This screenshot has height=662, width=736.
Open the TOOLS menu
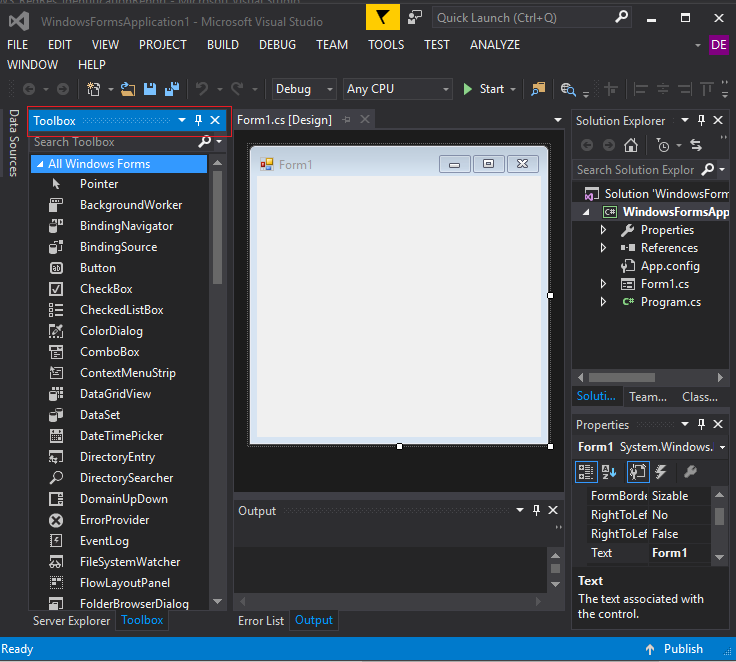pyautogui.click(x=386, y=45)
